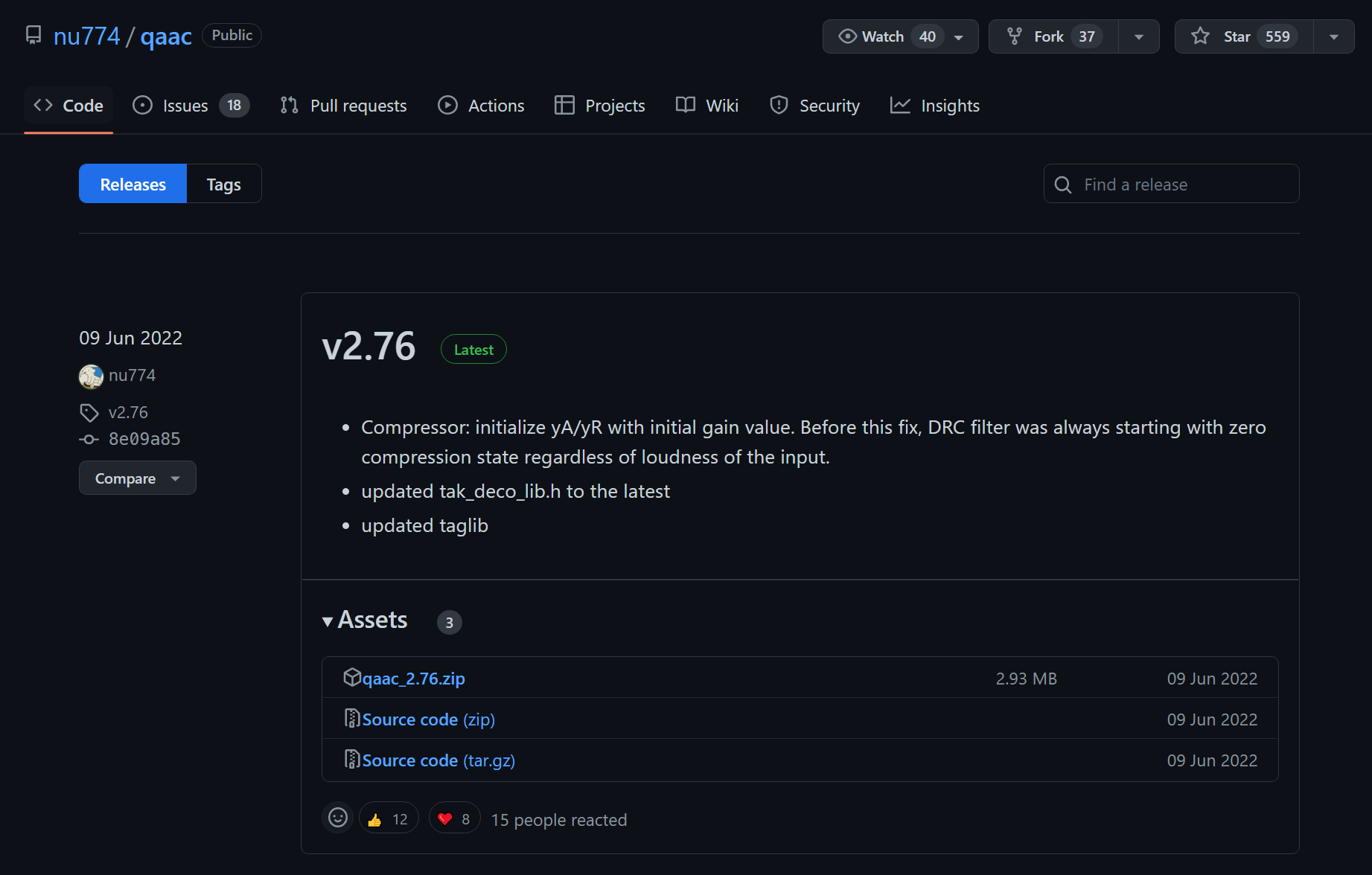The width and height of the screenshot is (1372, 875).
Task: Download Source code (tar.gz)
Action: pyautogui.click(x=438, y=760)
